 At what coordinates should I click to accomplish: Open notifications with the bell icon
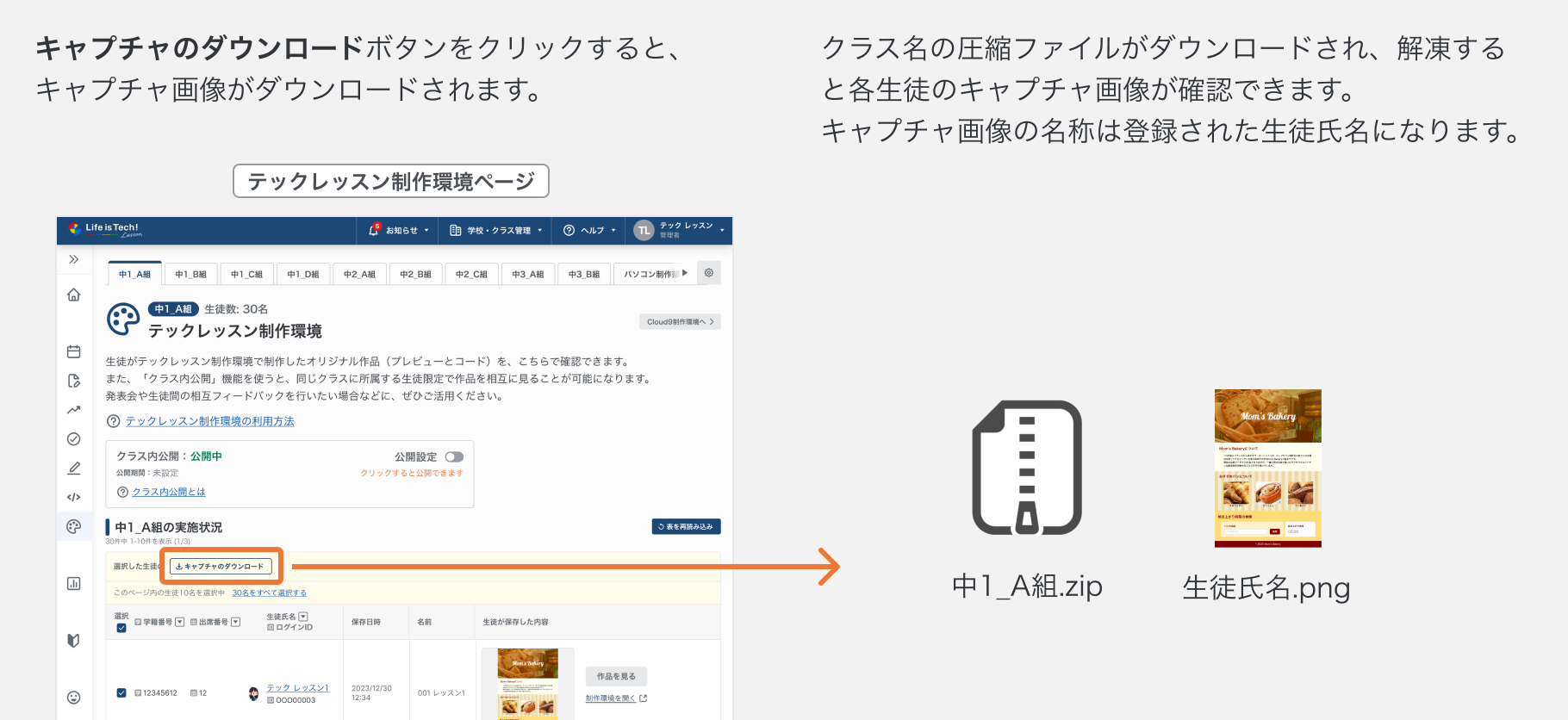click(374, 230)
